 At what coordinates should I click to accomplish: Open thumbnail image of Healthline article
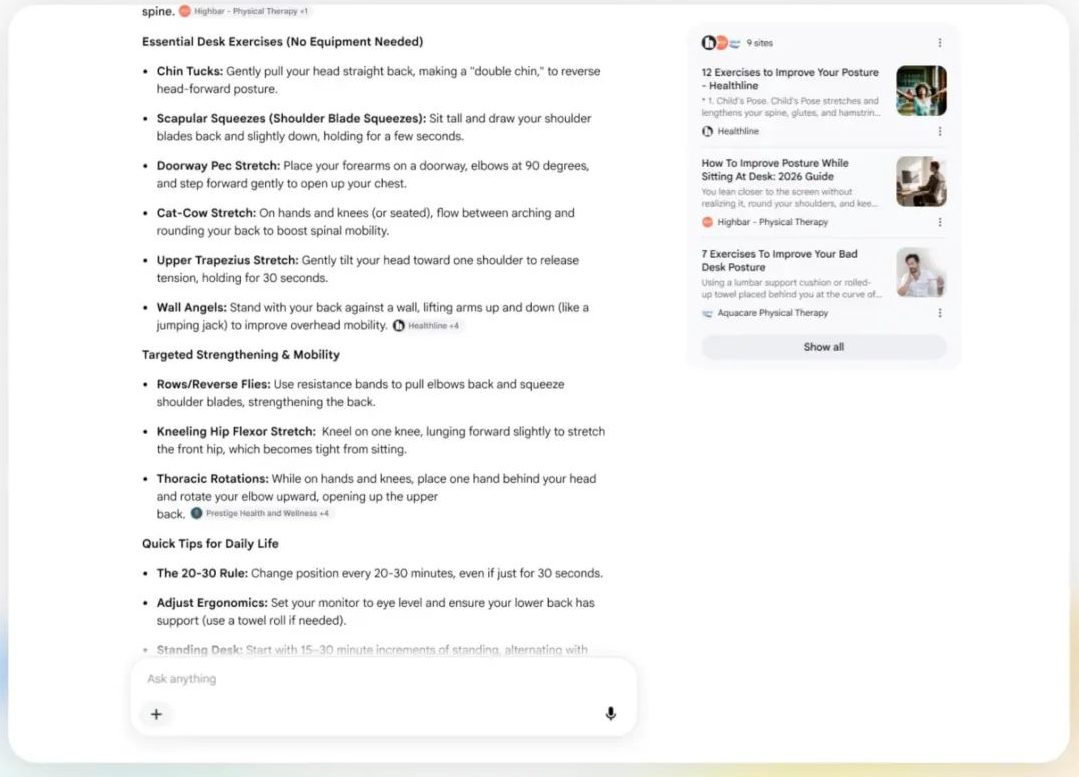921,91
